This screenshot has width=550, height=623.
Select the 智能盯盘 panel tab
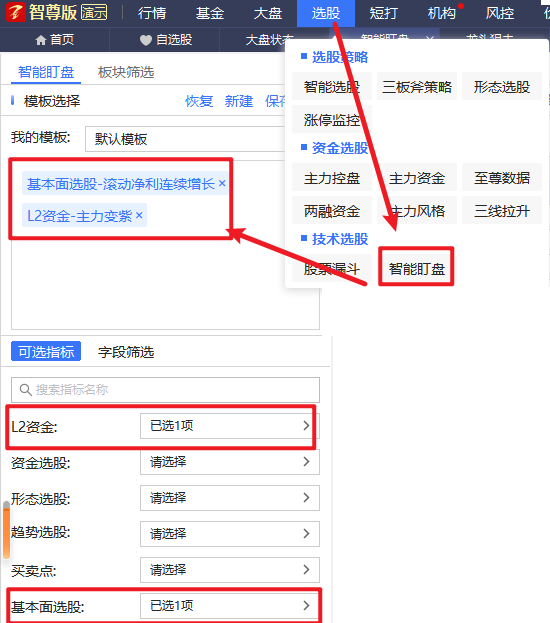[x=46, y=72]
